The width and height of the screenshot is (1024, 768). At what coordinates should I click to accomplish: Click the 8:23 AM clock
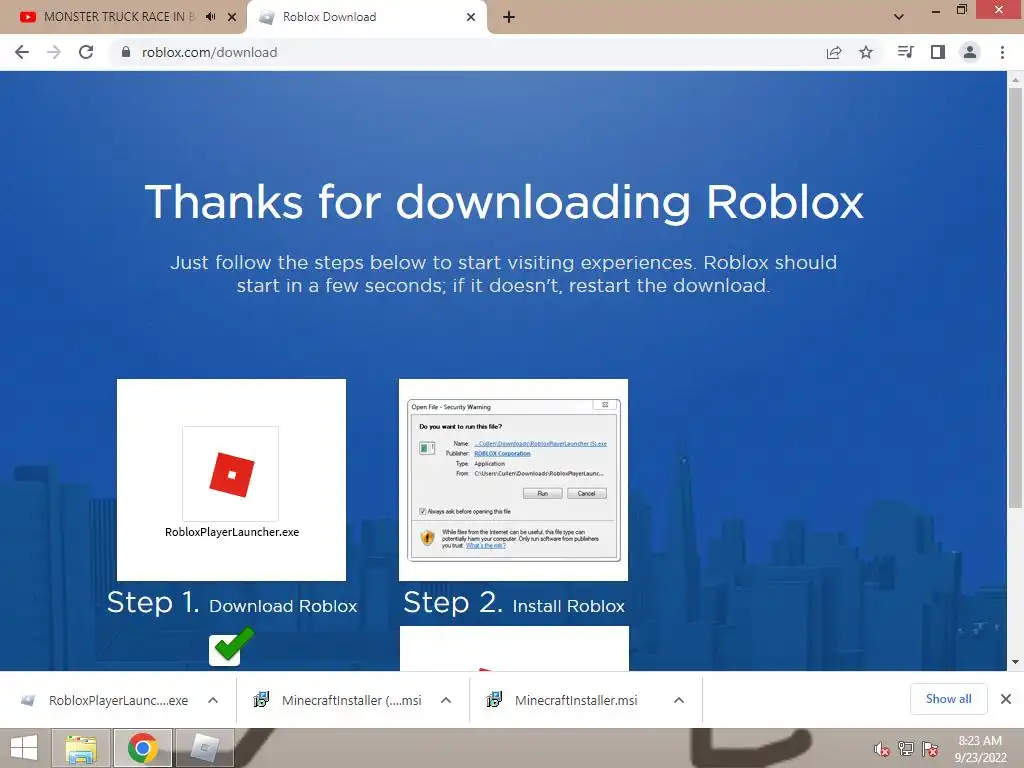(980, 741)
